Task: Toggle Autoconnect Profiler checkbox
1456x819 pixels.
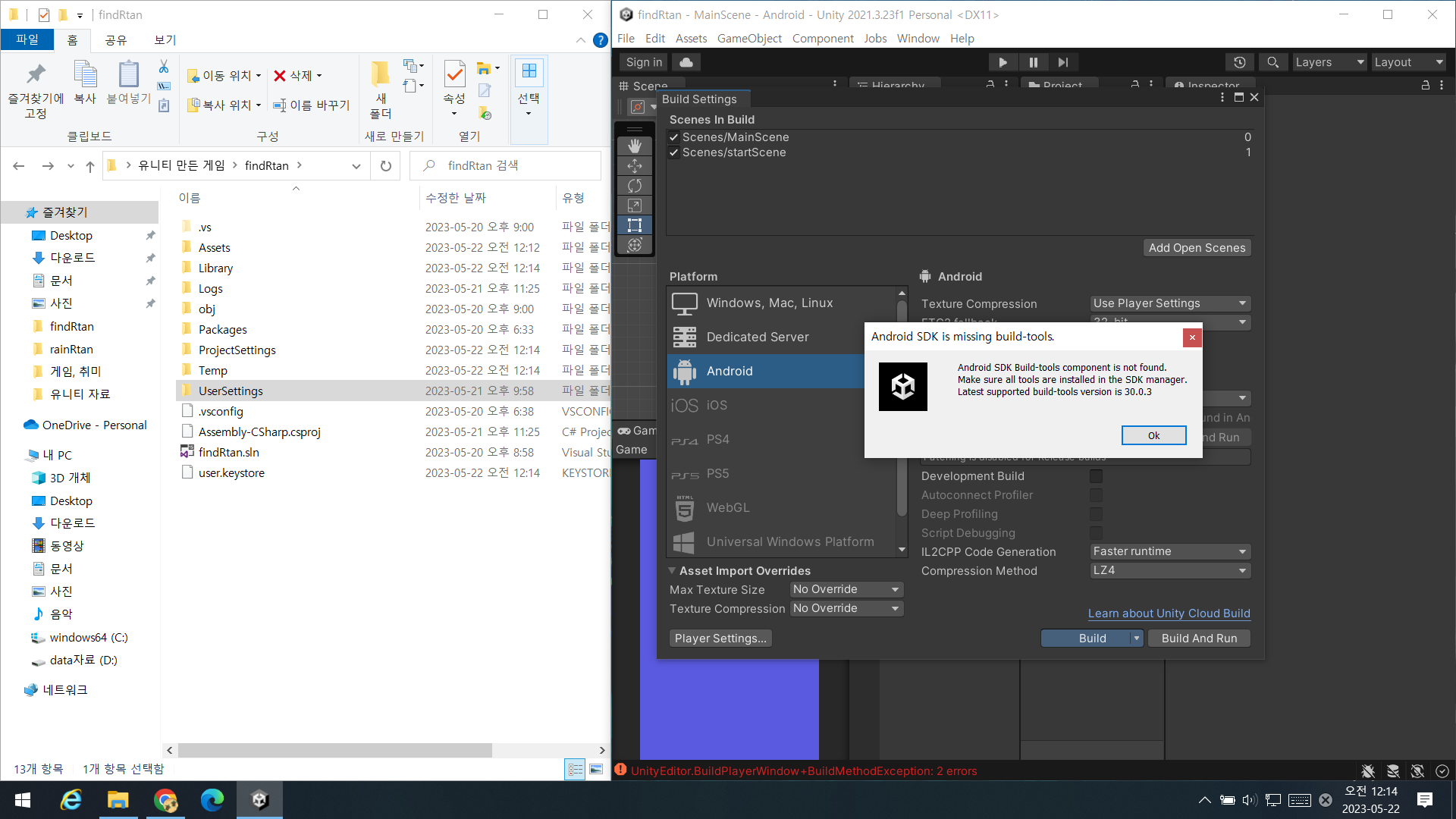Action: pyautogui.click(x=1096, y=495)
